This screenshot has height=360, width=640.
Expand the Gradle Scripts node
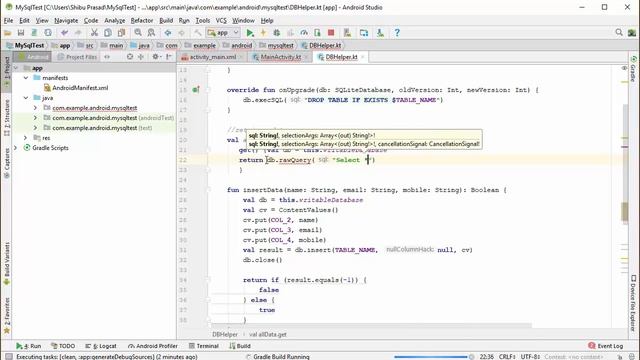pos(16,148)
